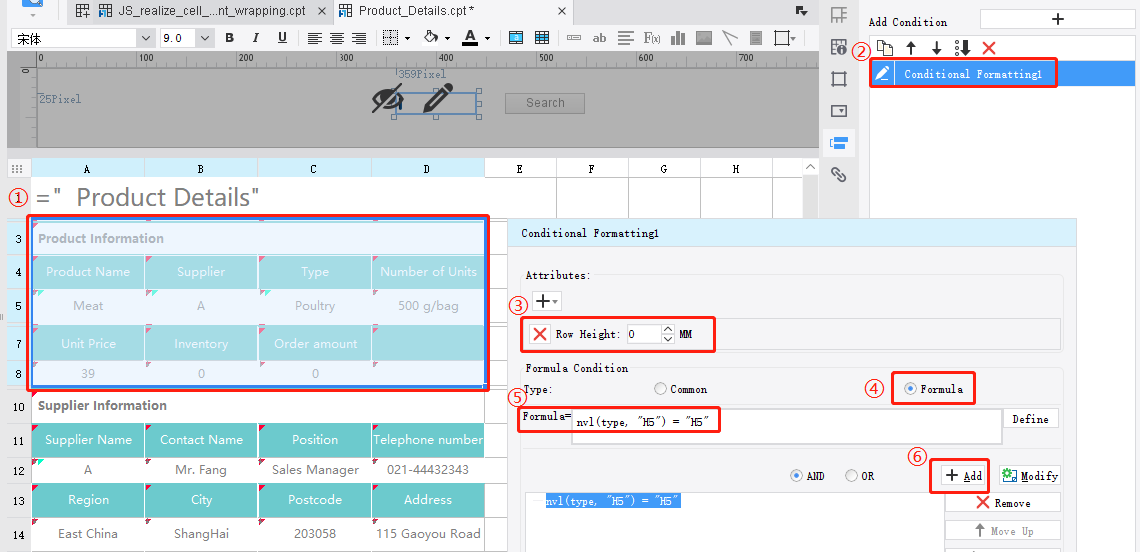The width and height of the screenshot is (1140, 552).
Task: Select the Common type radio button
Action: [660, 389]
